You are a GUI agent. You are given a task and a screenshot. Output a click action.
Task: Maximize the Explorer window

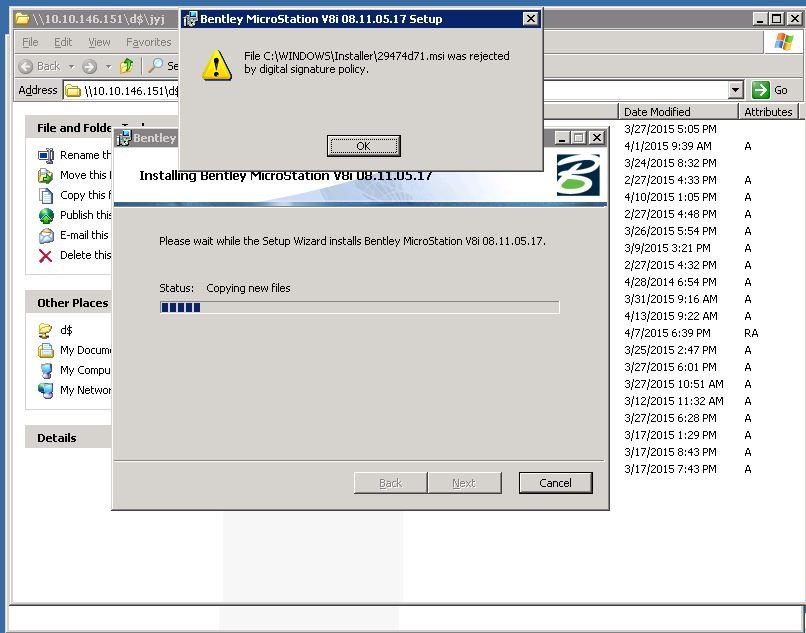[777, 19]
